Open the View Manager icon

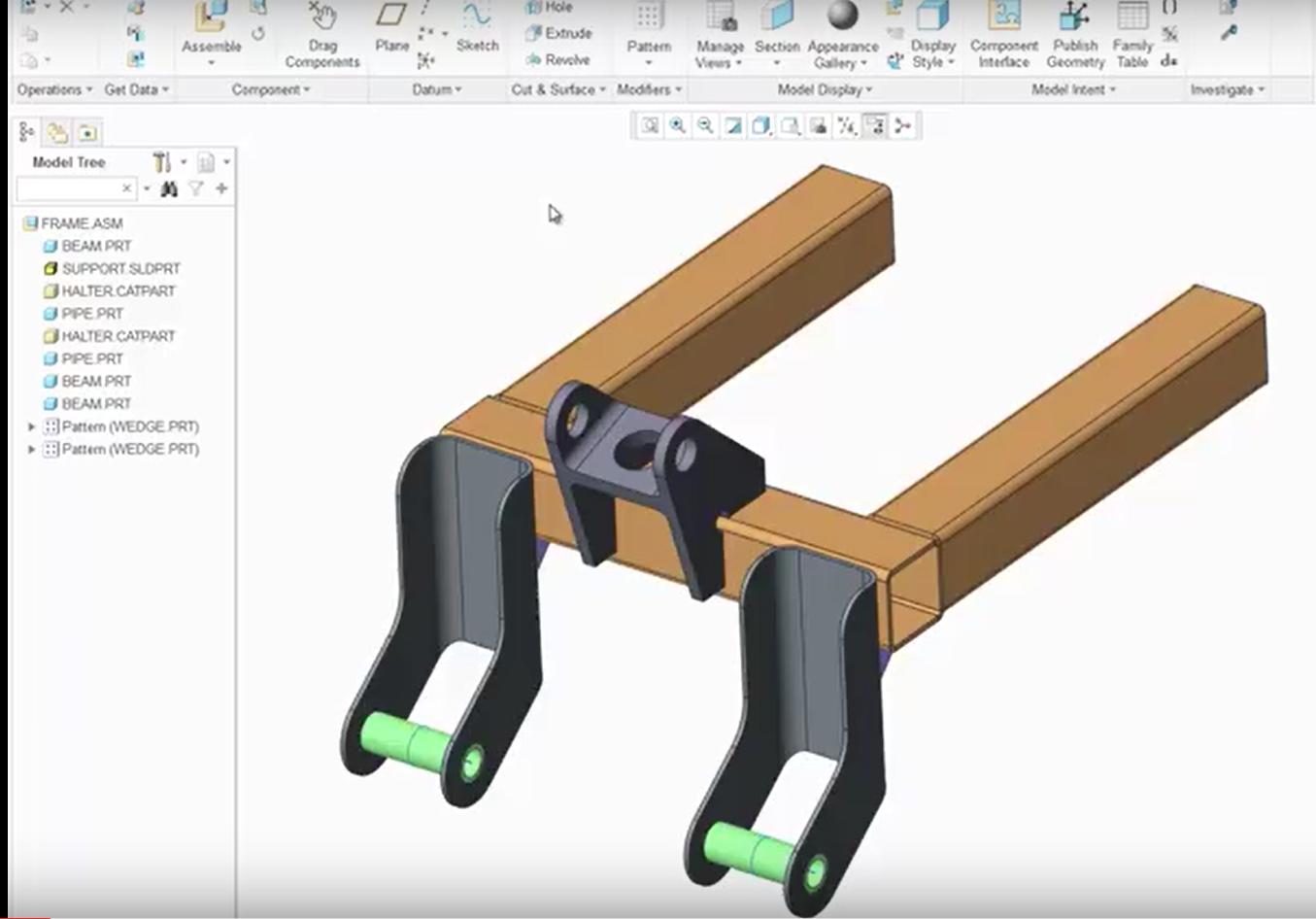pos(818,125)
